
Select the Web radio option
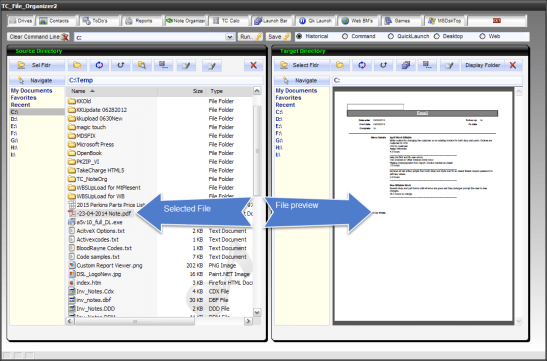coord(490,36)
